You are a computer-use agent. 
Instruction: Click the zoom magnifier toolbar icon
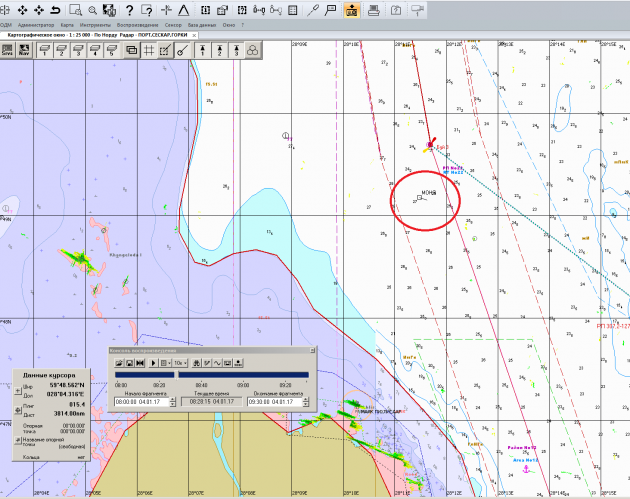pos(91,9)
